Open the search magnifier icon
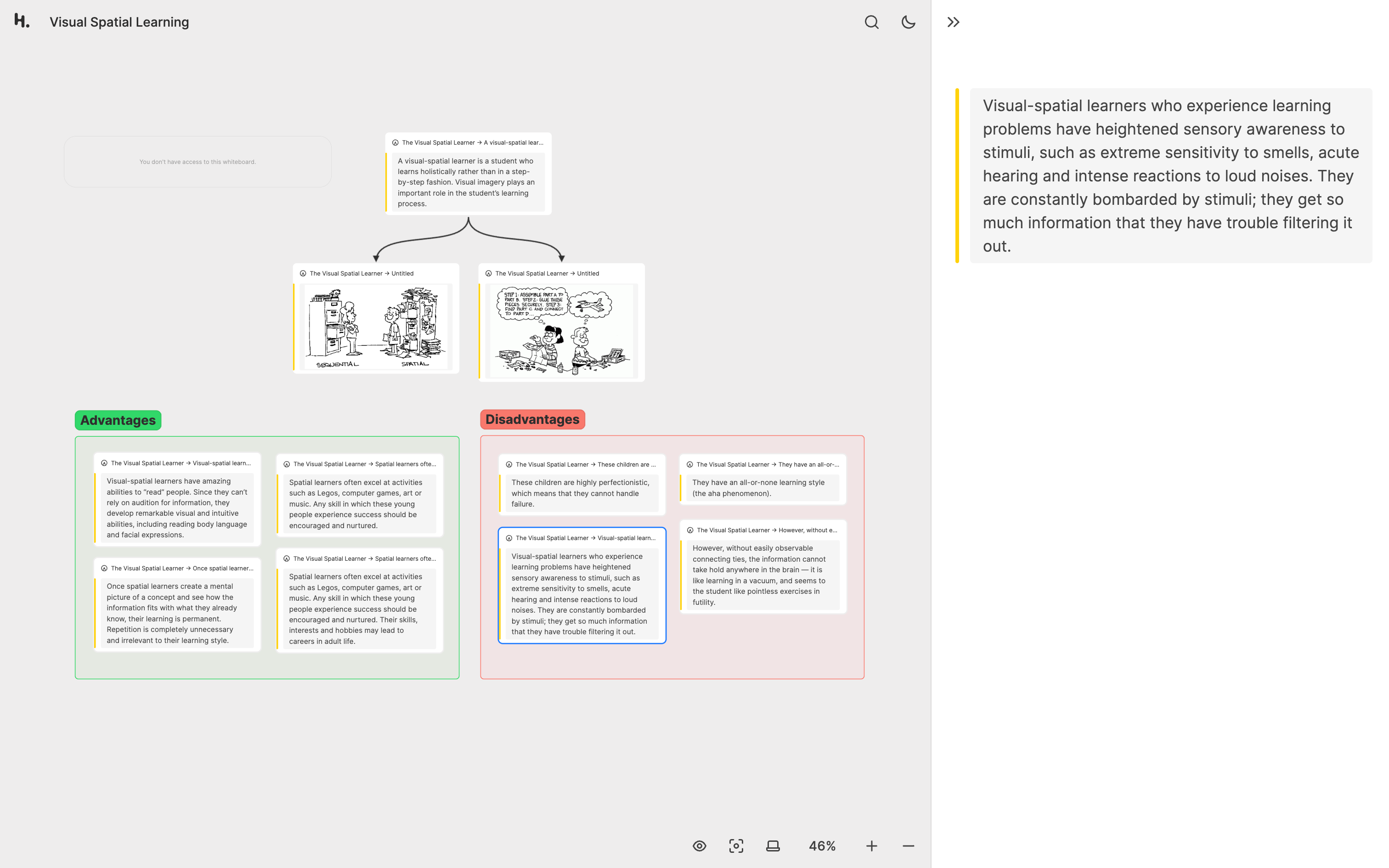Image resolution: width=1389 pixels, height=868 pixels. coord(871,23)
